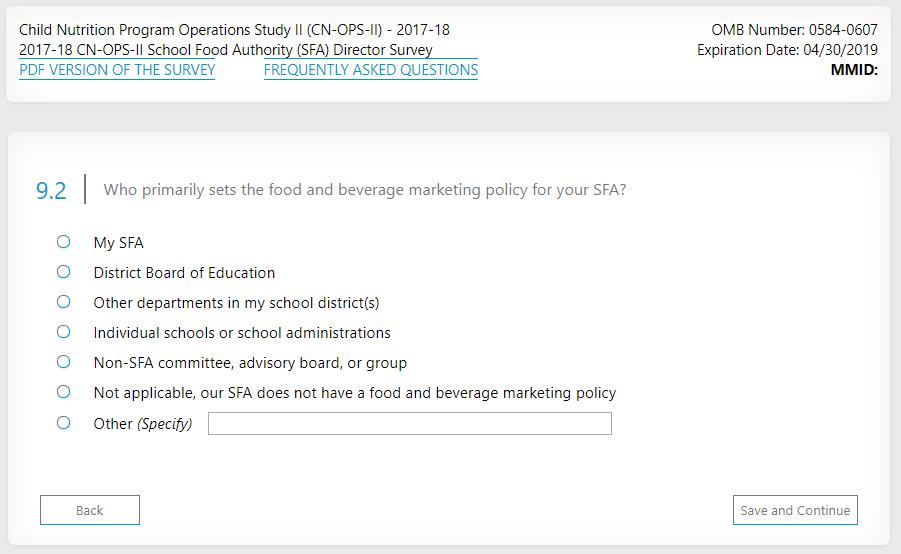Click the OMB Number text

tap(794, 30)
